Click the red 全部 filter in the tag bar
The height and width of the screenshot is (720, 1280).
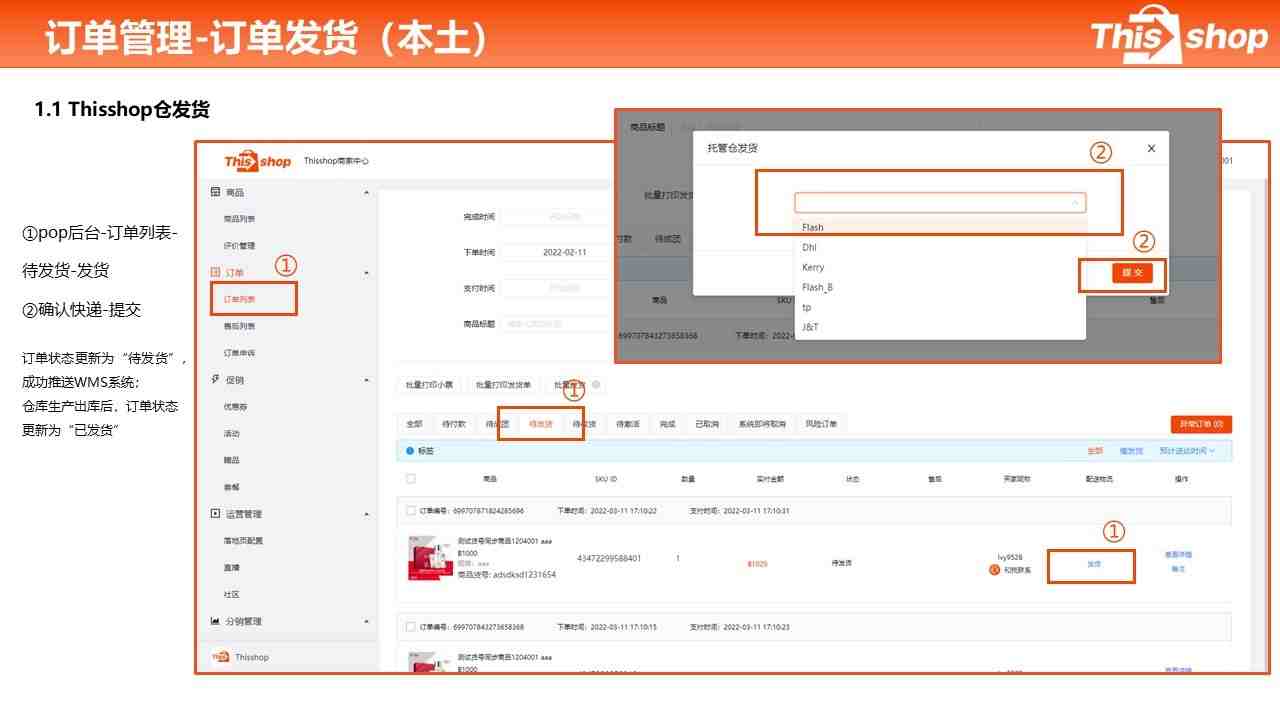point(1095,451)
